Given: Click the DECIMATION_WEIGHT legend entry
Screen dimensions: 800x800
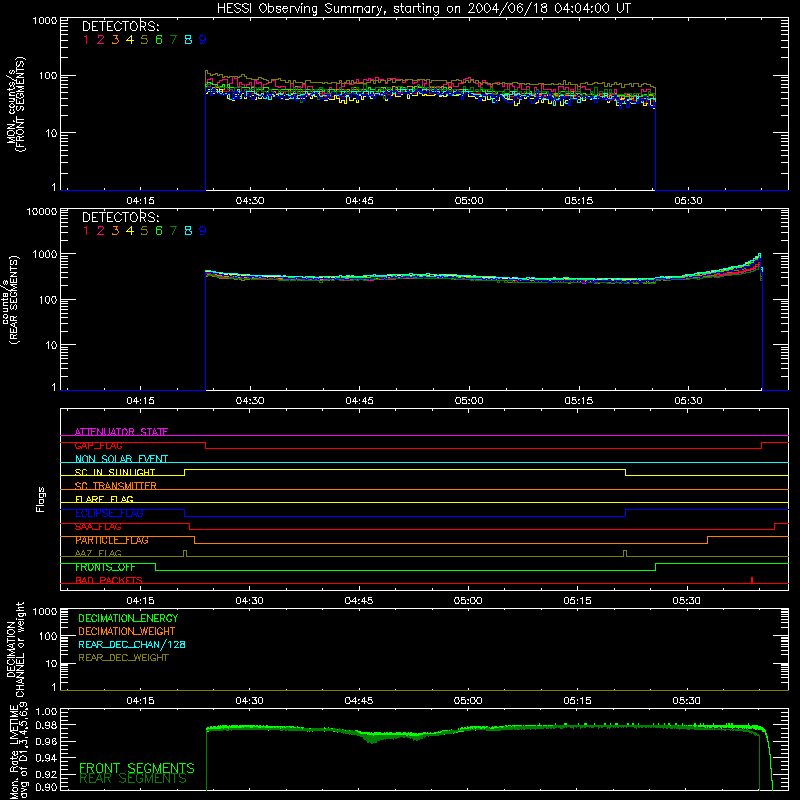Looking at the screenshot, I should (127, 631).
